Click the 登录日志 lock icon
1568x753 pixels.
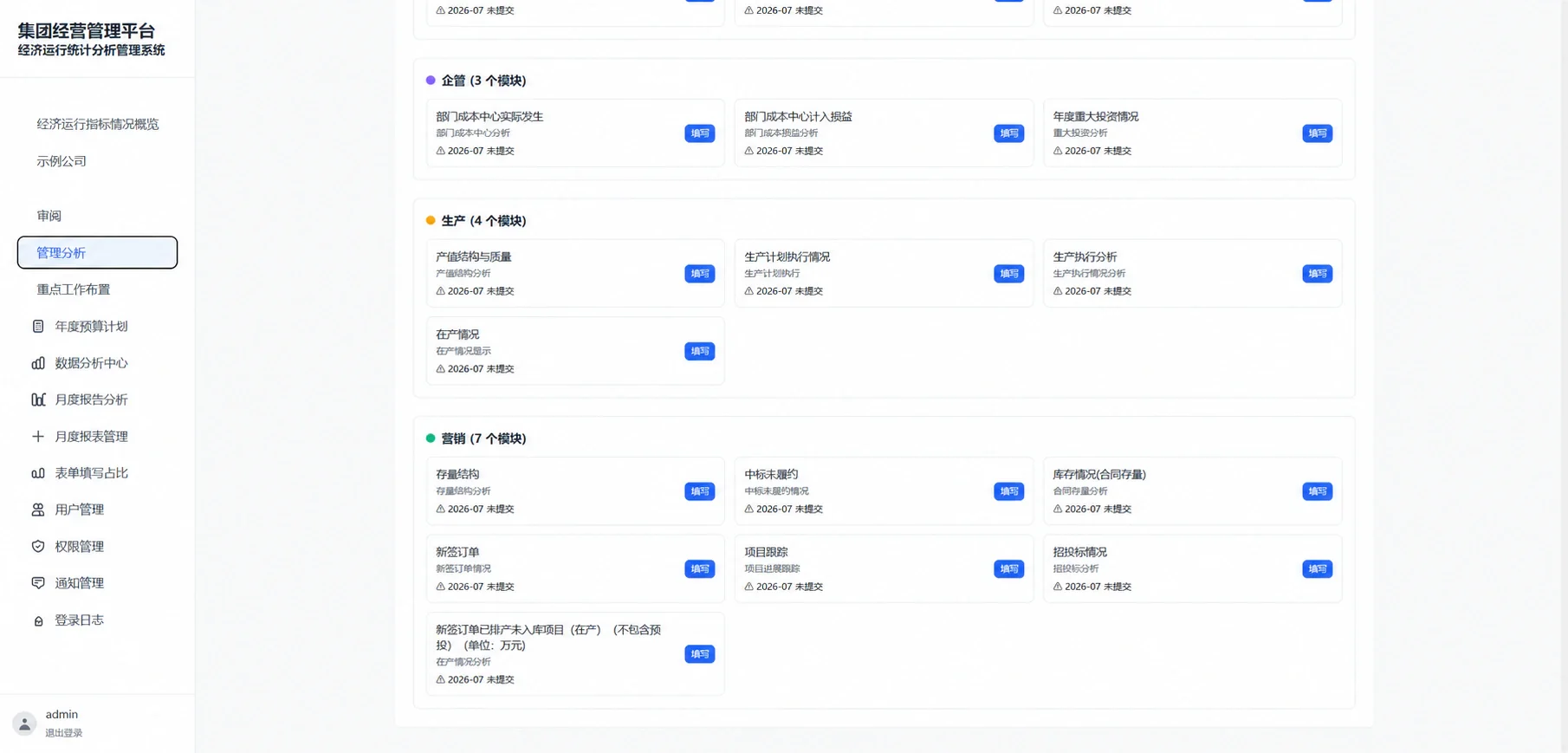[x=38, y=620]
